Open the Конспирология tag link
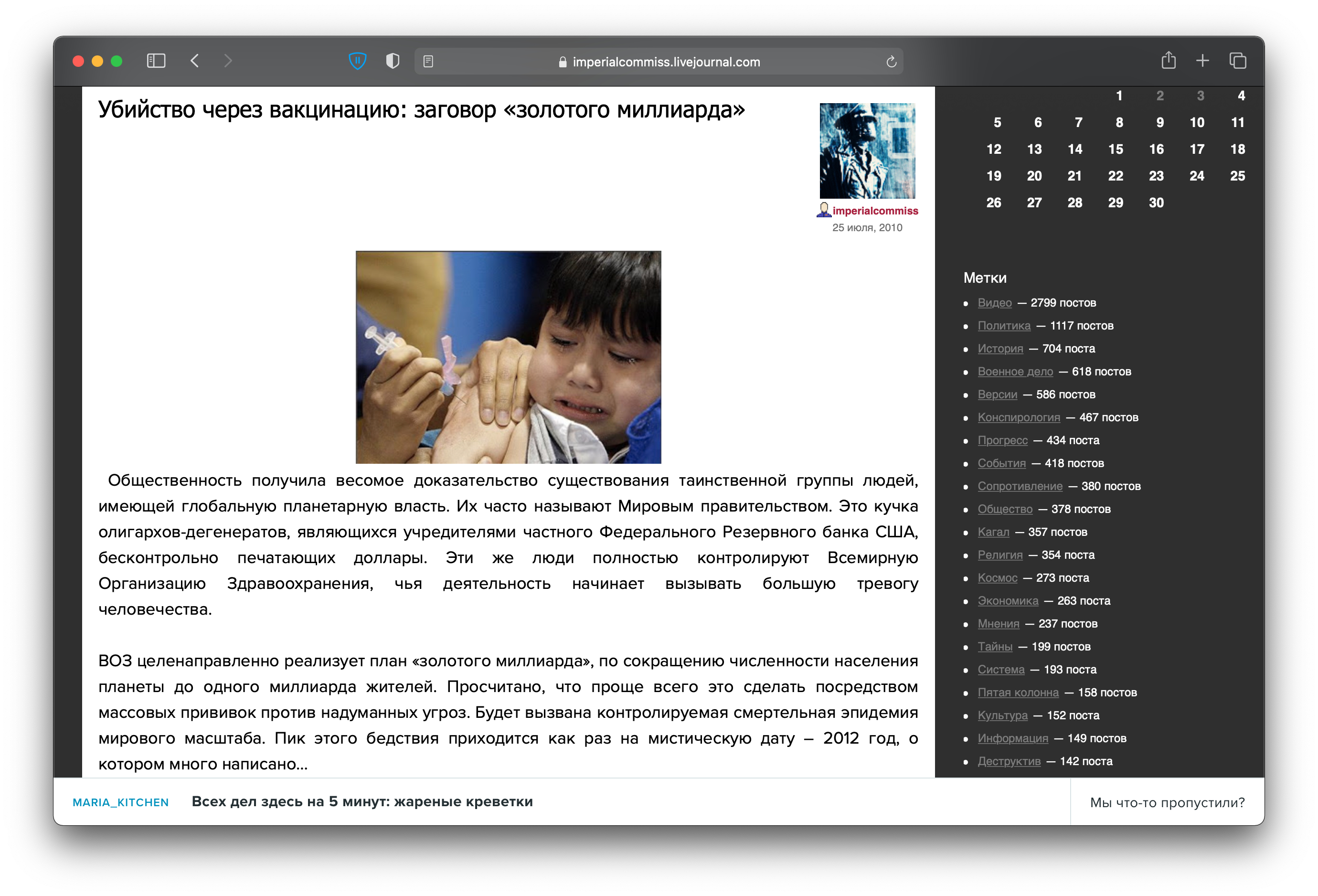This screenshot has width=1318, height=896. (1019, 417)
